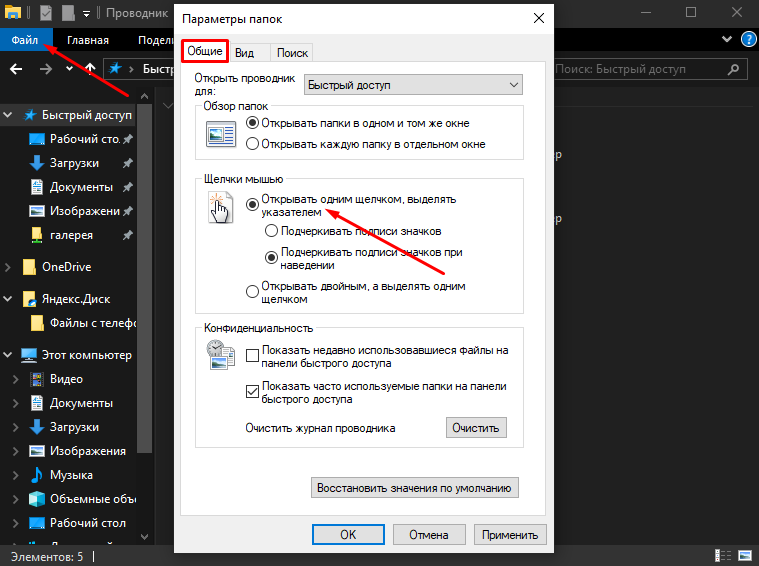This screenshot has height=566, width=759.
Task: Select Открывать двойным, а выделять одним щелчком
Action: tap(252, 292)
